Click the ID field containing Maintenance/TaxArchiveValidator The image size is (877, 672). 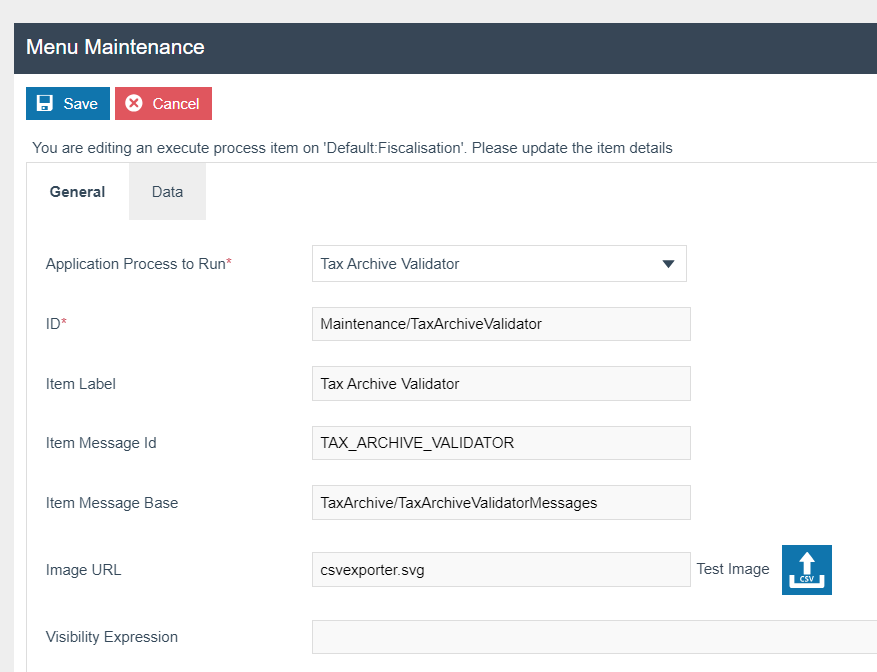(x=501, y=324)
